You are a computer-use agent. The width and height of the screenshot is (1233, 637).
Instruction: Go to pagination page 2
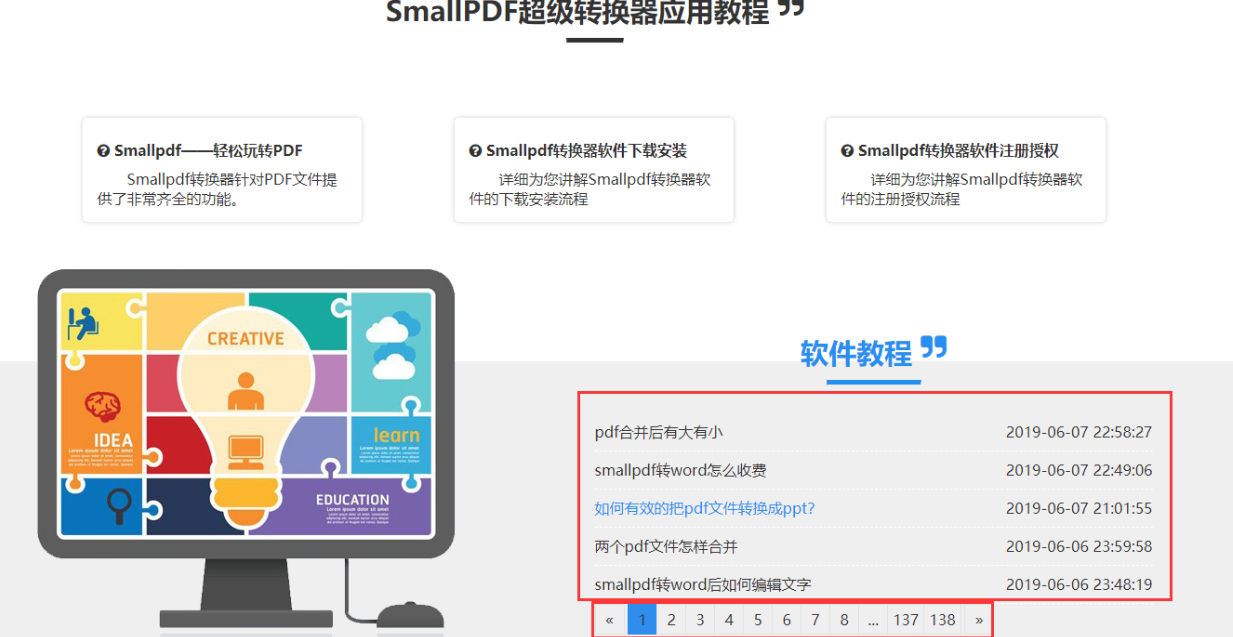pyautogui.click(x=671, y=620)
